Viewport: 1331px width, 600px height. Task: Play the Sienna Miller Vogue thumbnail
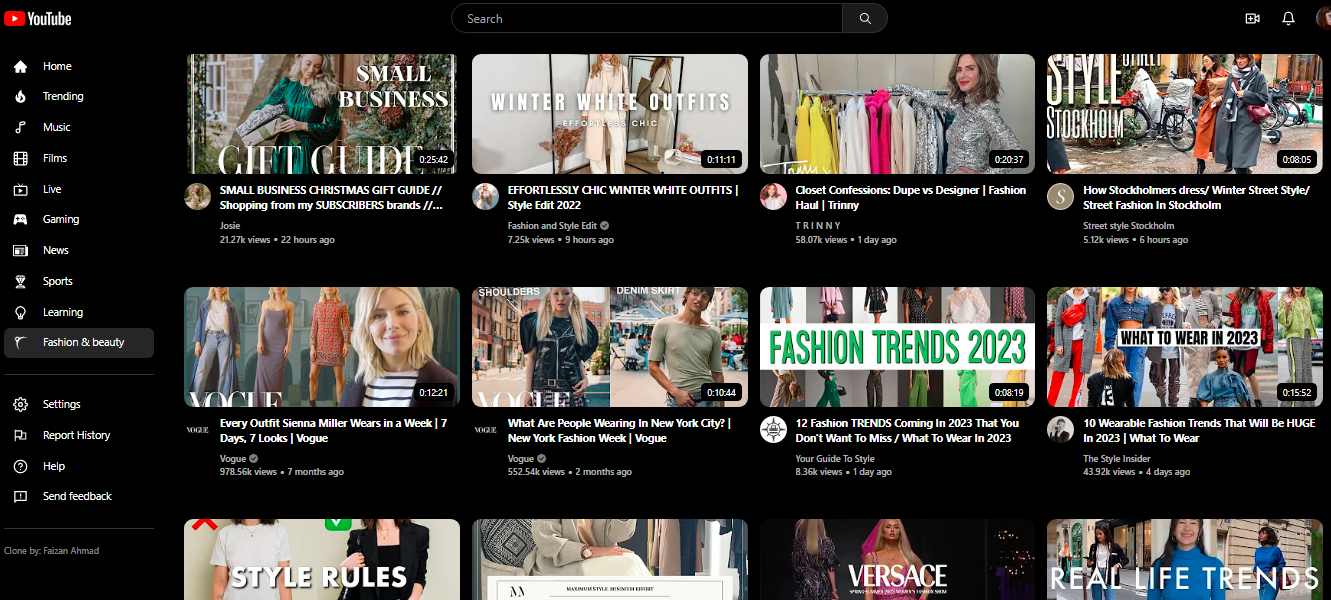click(x=322, y=347)
